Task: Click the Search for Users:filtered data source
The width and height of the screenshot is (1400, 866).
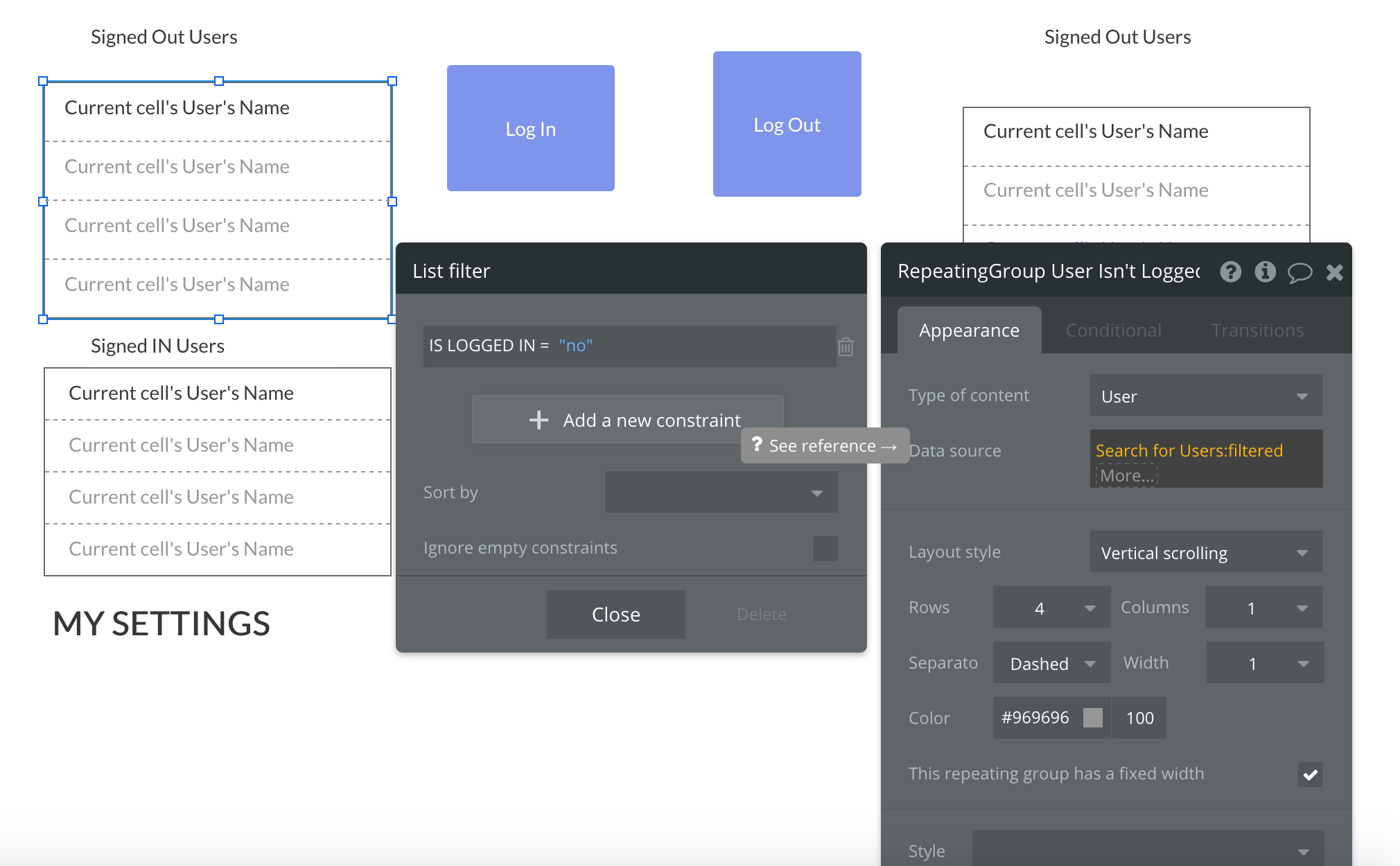Action: 1189,450
